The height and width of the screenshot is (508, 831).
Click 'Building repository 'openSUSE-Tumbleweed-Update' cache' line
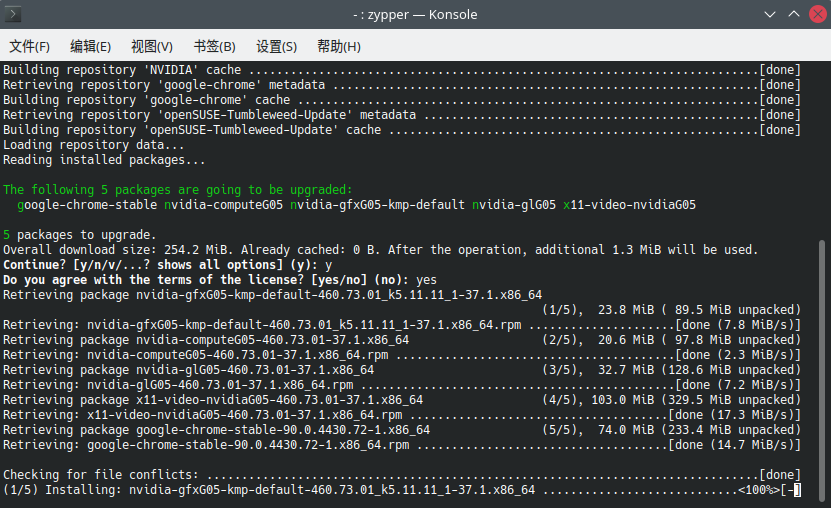tap(401, 130)
